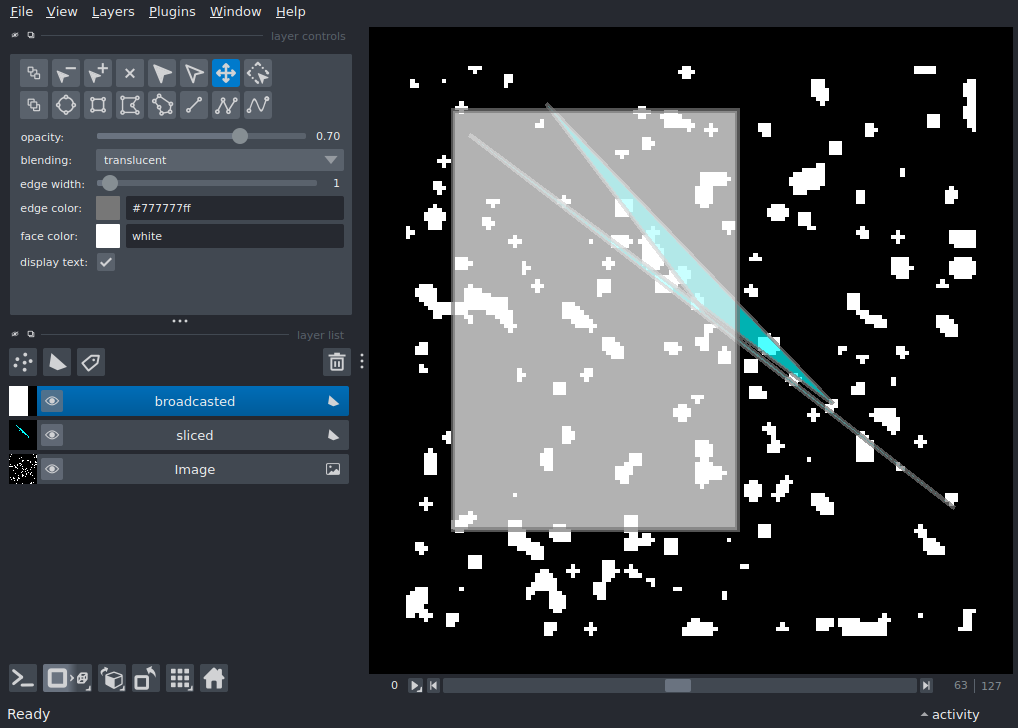The width and height of the screenshot is (1018, 728).
Task: Toggle grid mode view
Action: [x=180, y=679]
